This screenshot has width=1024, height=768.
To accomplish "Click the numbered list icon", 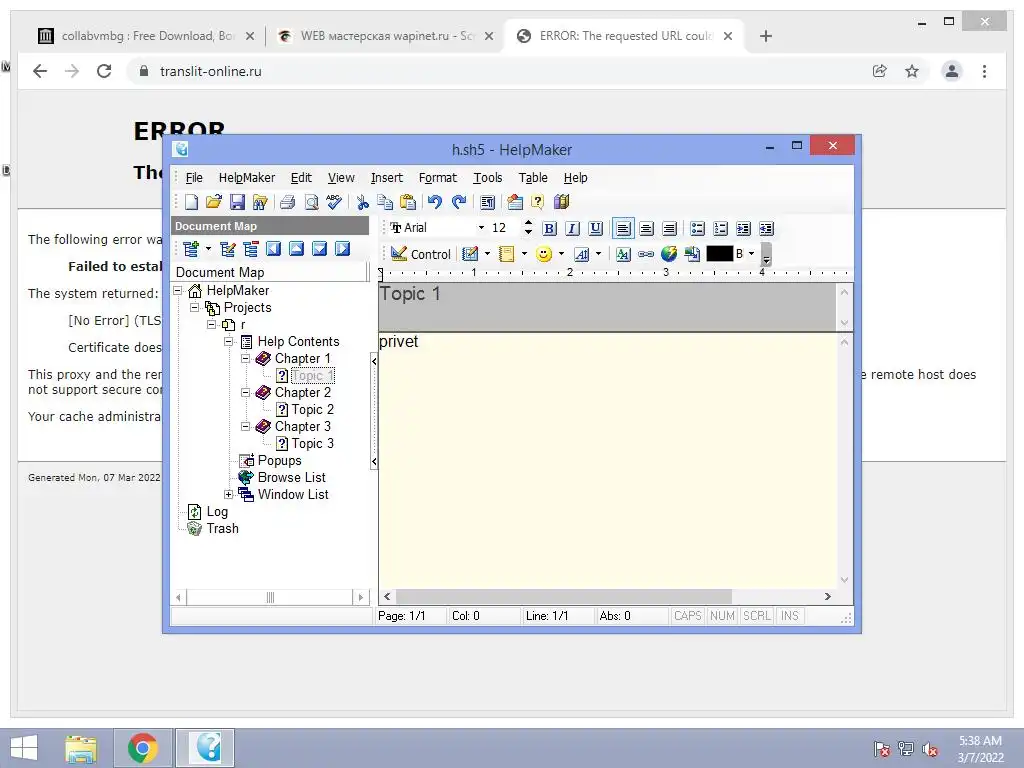I will (x=720, y=229).
